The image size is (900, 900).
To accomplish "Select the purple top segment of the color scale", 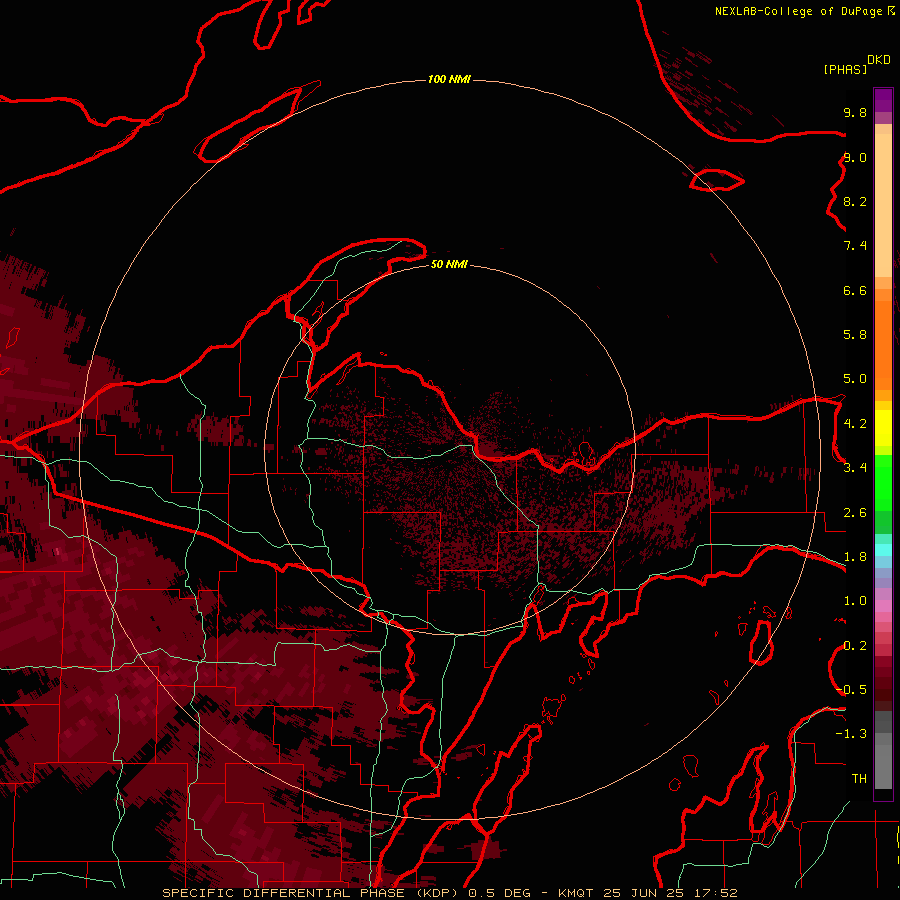I will pos(883,100).
